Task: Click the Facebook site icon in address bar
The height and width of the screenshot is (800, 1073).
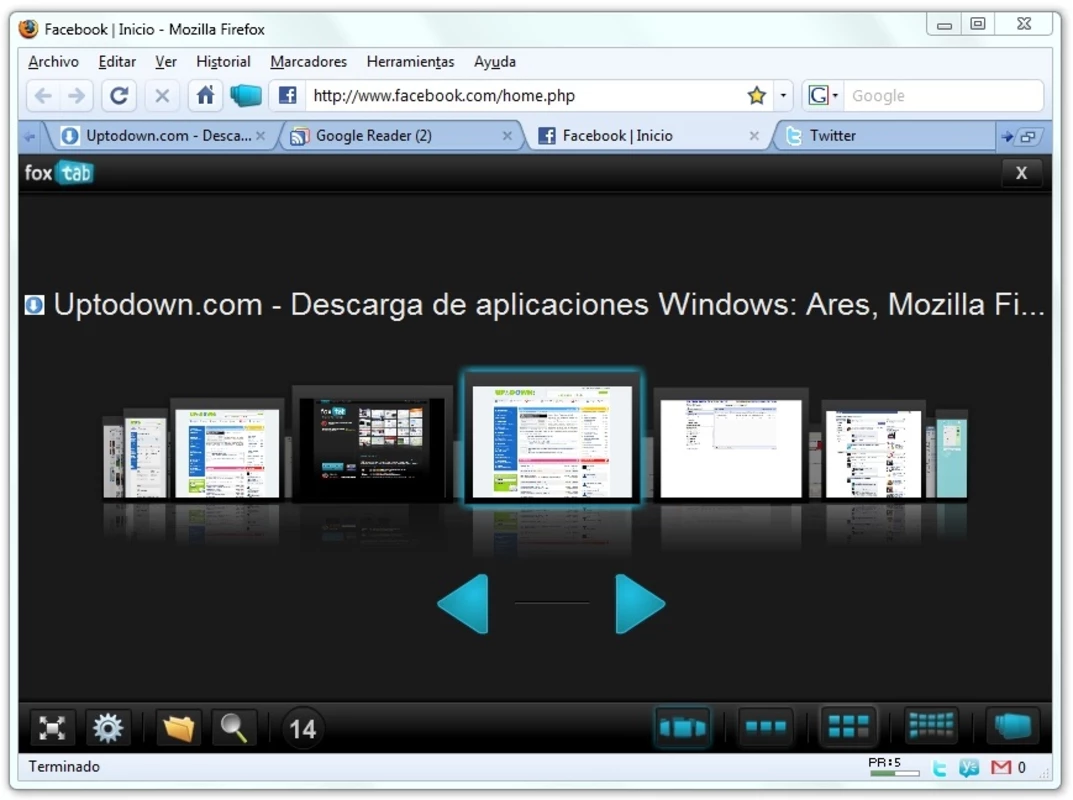Action: (287, 95)
